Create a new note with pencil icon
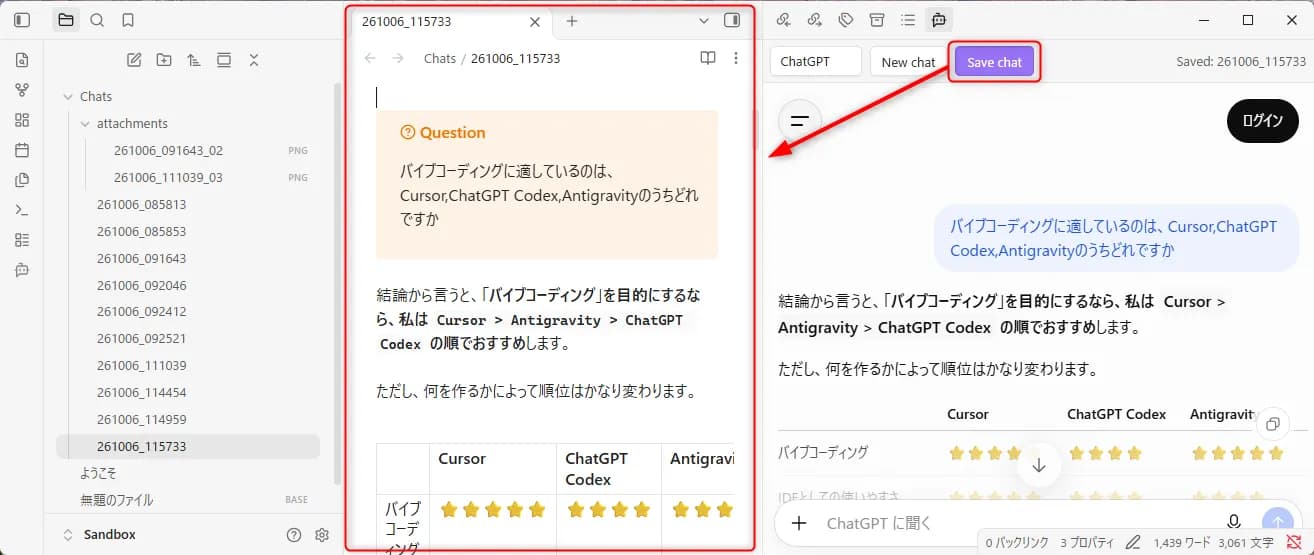1314x555 pixels. pos(134,60)
